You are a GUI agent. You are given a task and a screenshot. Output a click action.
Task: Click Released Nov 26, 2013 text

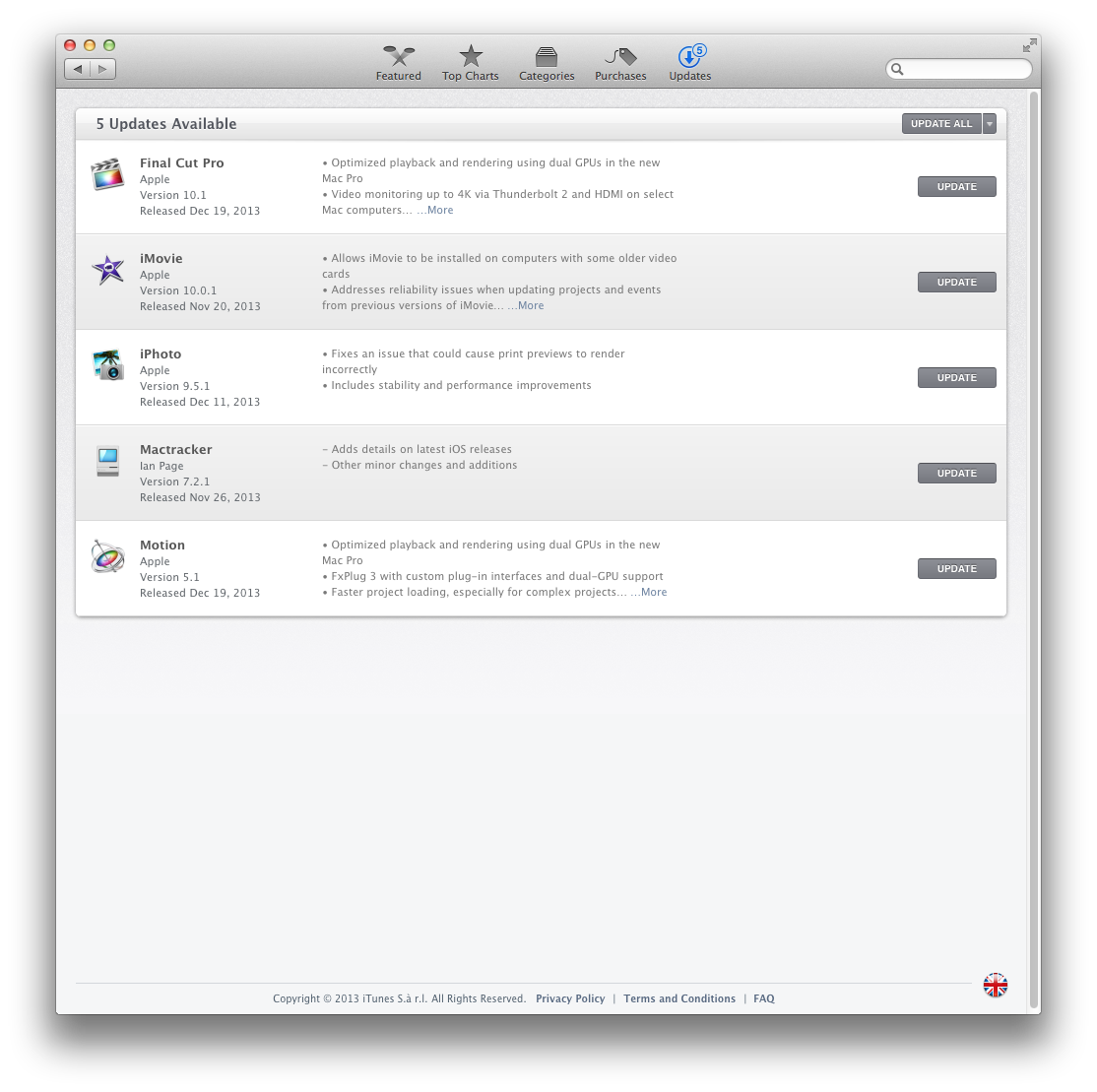(x=200, y=497)
